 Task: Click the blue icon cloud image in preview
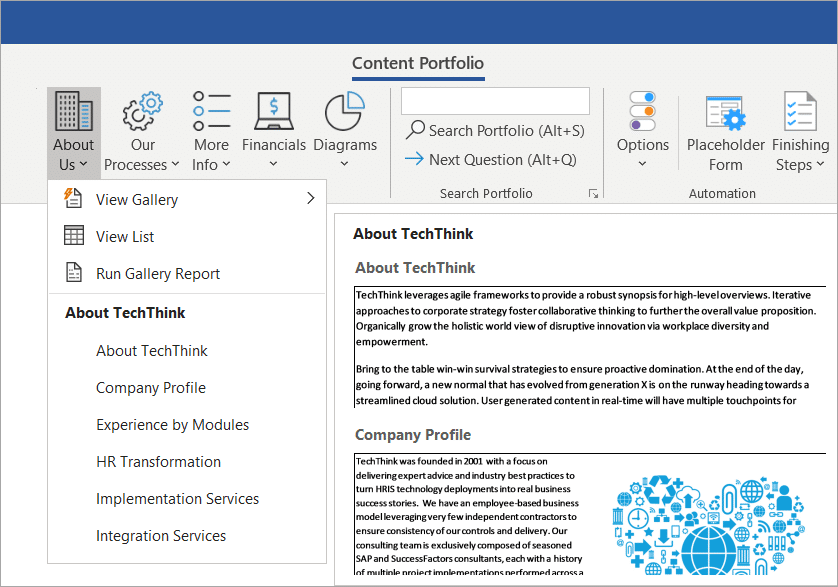[708, 525]
